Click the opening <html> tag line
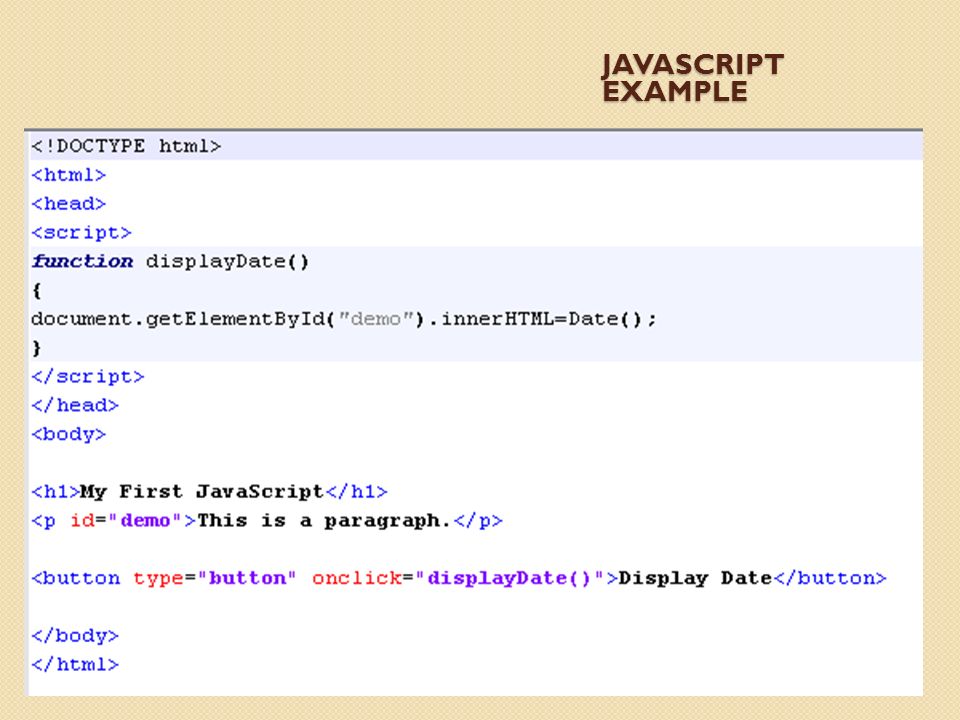This screenshot has height=720, width=960. (x=69, y=175)
